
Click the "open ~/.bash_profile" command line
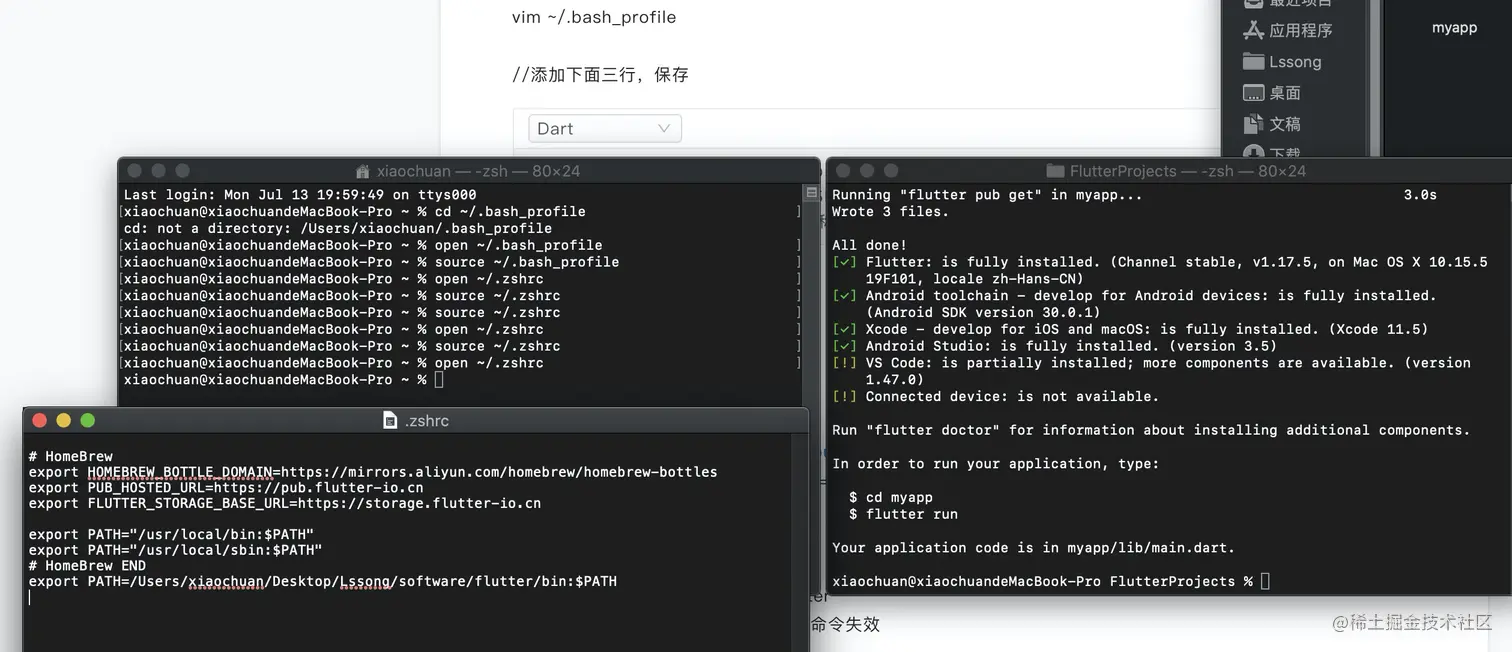pyautogui.click(x=363, y=245)
